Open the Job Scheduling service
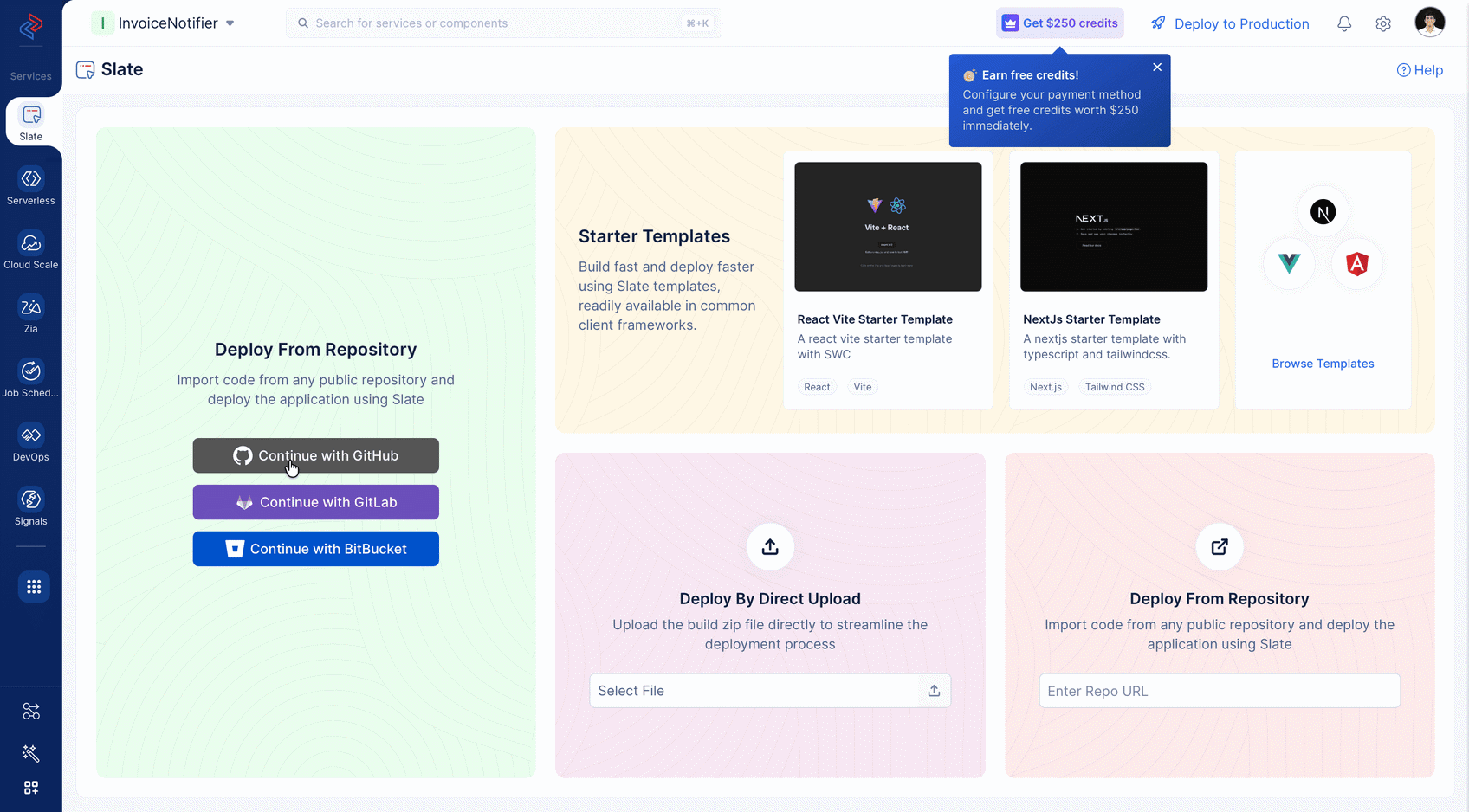 [31, 378]
